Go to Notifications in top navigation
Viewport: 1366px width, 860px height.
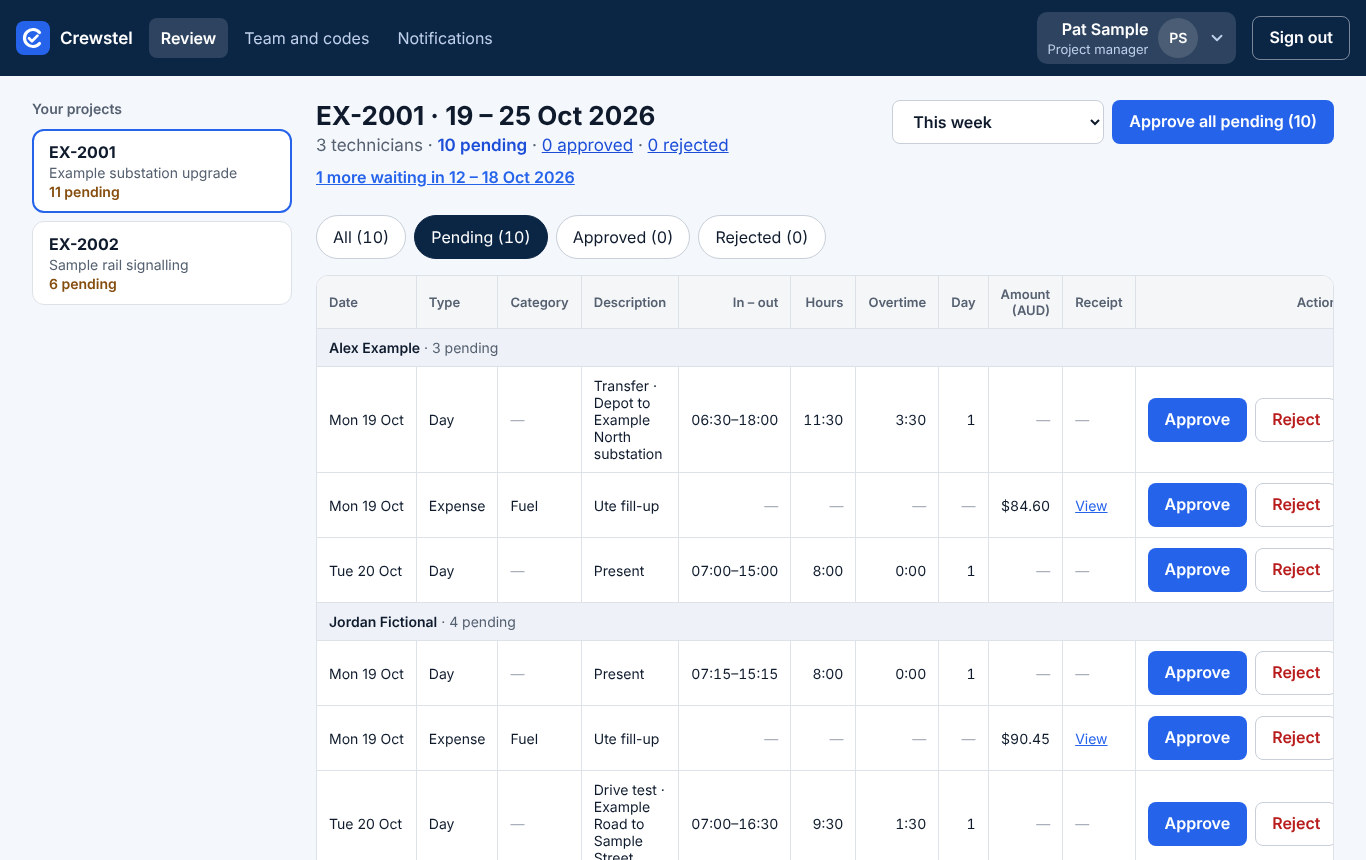445,38
